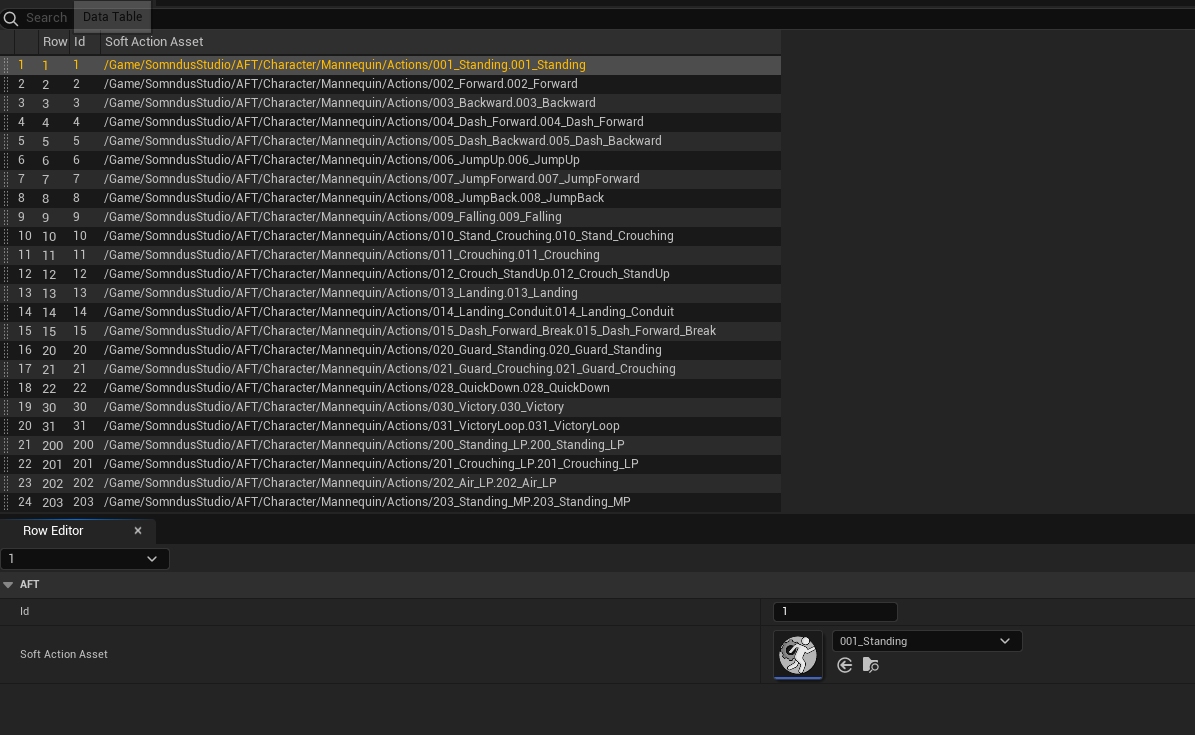Collapse the AFT category section
Image resolution: width=1195 pixels, height=735 pixels.
pos(9,585)
